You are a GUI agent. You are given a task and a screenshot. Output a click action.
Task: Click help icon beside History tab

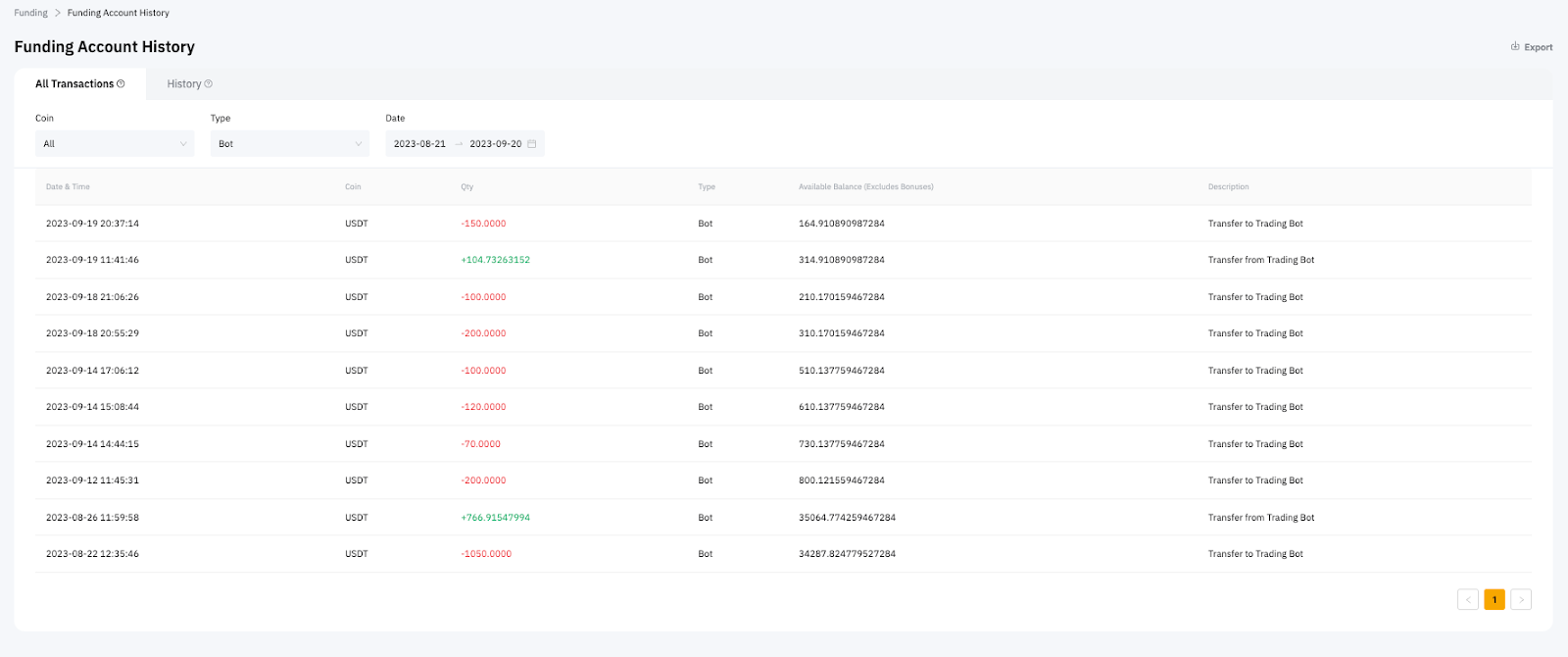[x=208, y=84]
